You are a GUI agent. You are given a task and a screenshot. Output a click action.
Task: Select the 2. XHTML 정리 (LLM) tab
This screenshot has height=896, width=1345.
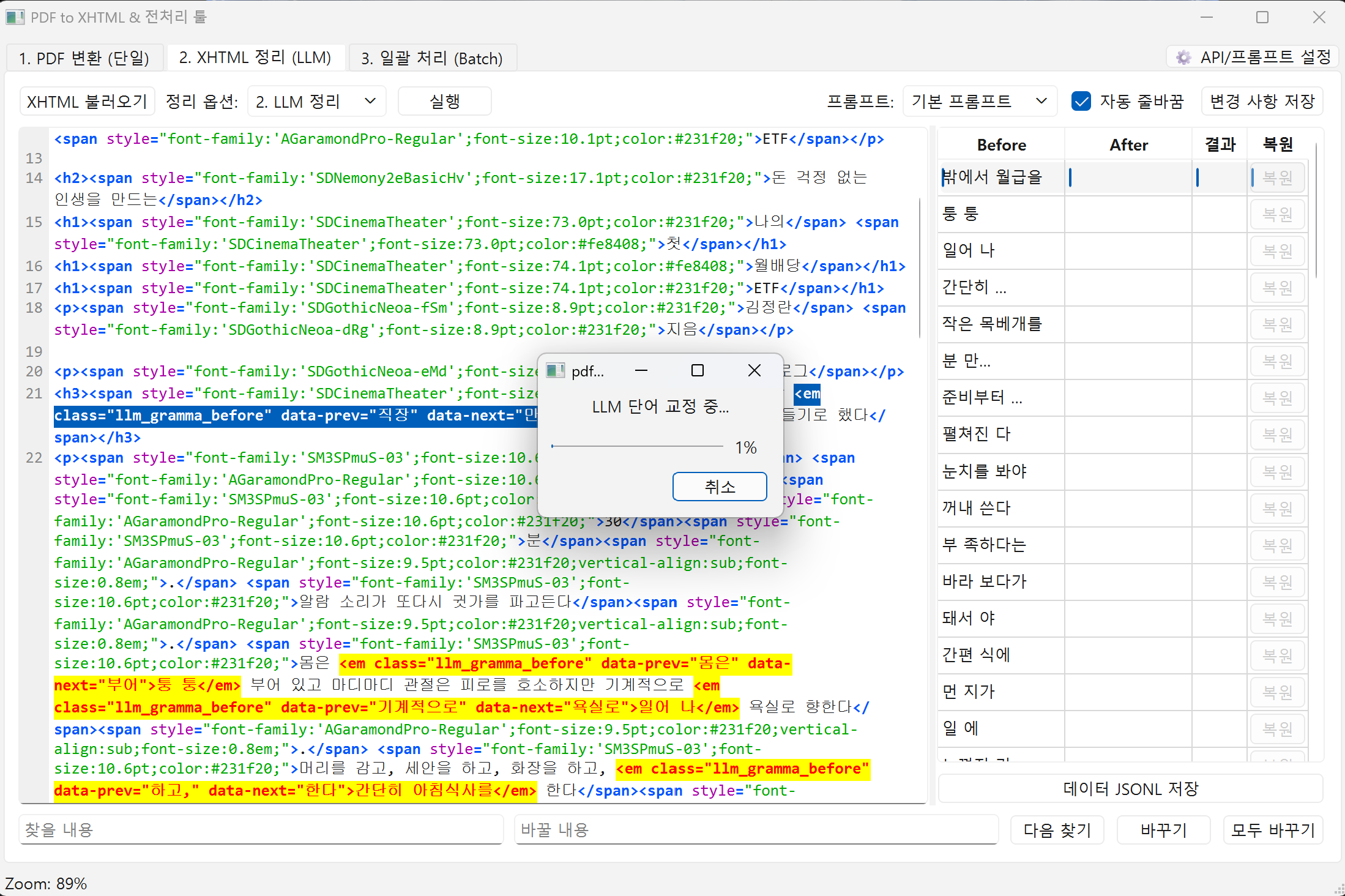tap(255, 58)
